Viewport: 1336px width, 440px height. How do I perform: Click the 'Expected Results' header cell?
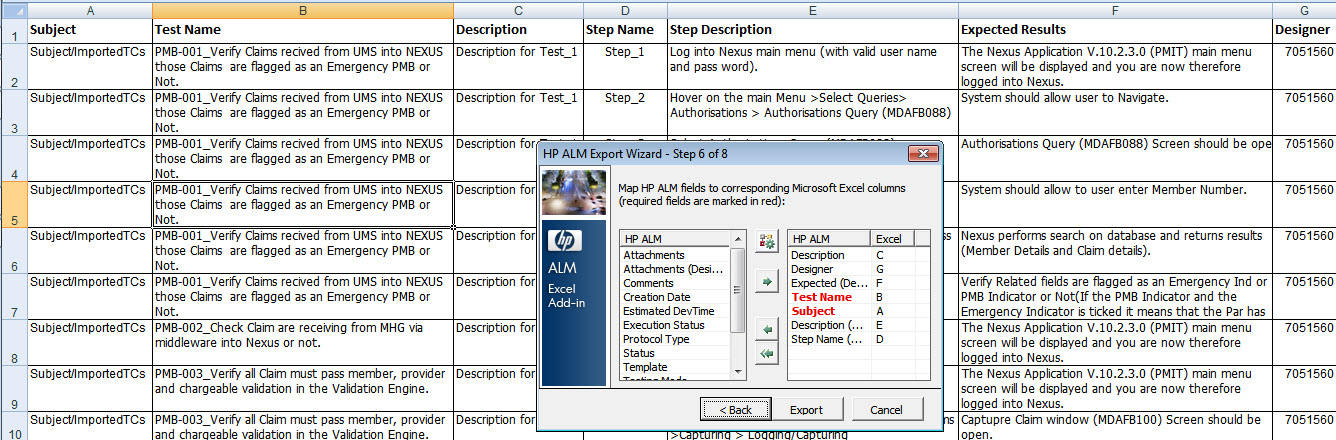[x=1115, y=30]
